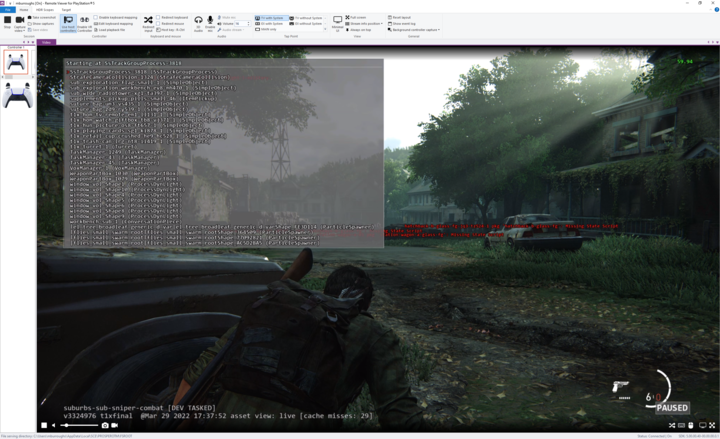Image resolution: width=720 pixels, height=439 pixels.
Task: Open Background controller capture dropdown
Action: (x=414, y=29)
